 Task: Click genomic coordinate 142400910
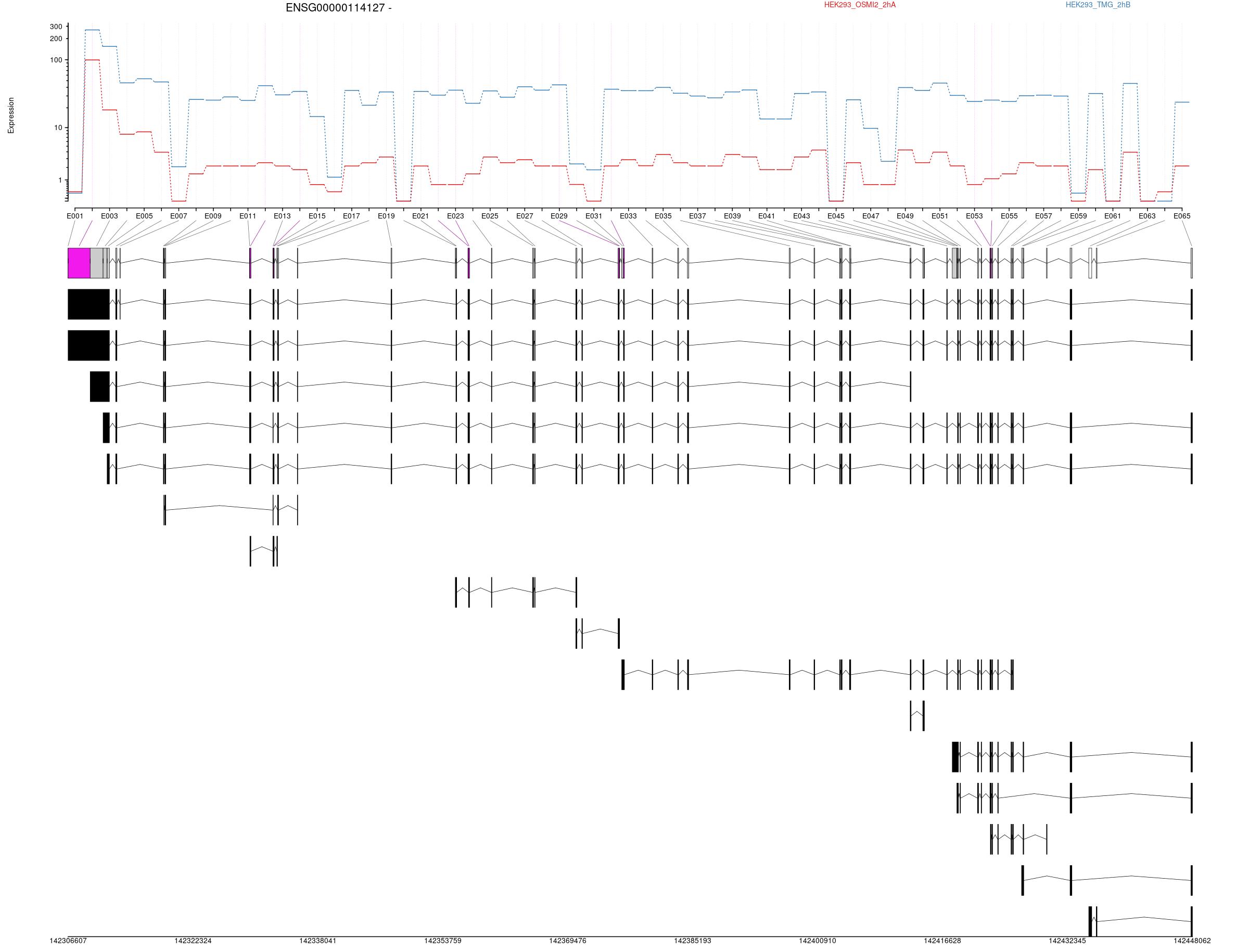818,941
